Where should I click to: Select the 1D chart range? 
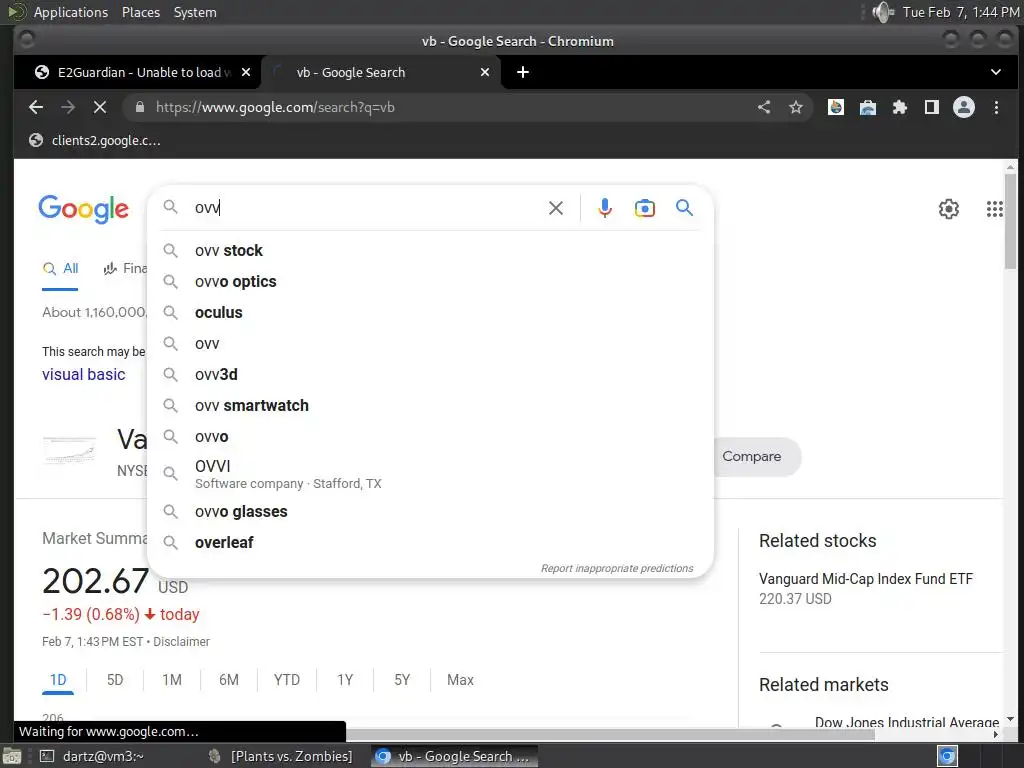58,680
